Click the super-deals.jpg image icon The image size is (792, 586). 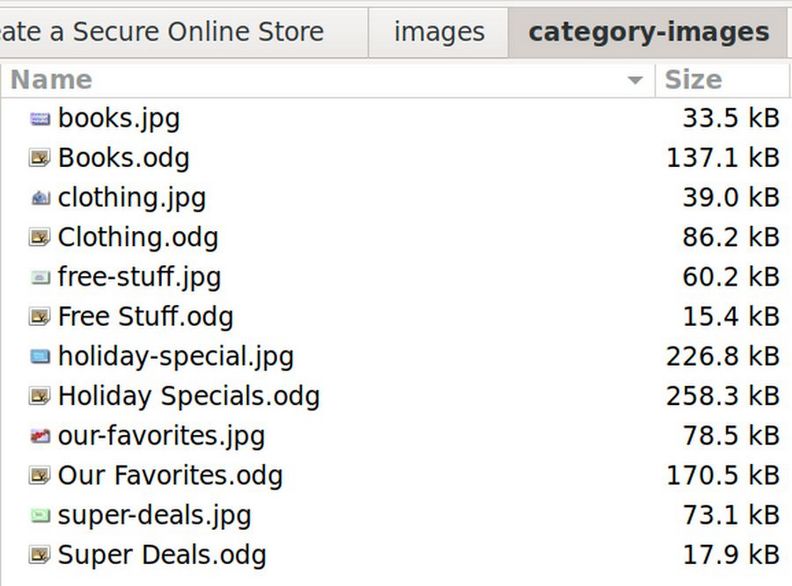click(x=40, y=516)
